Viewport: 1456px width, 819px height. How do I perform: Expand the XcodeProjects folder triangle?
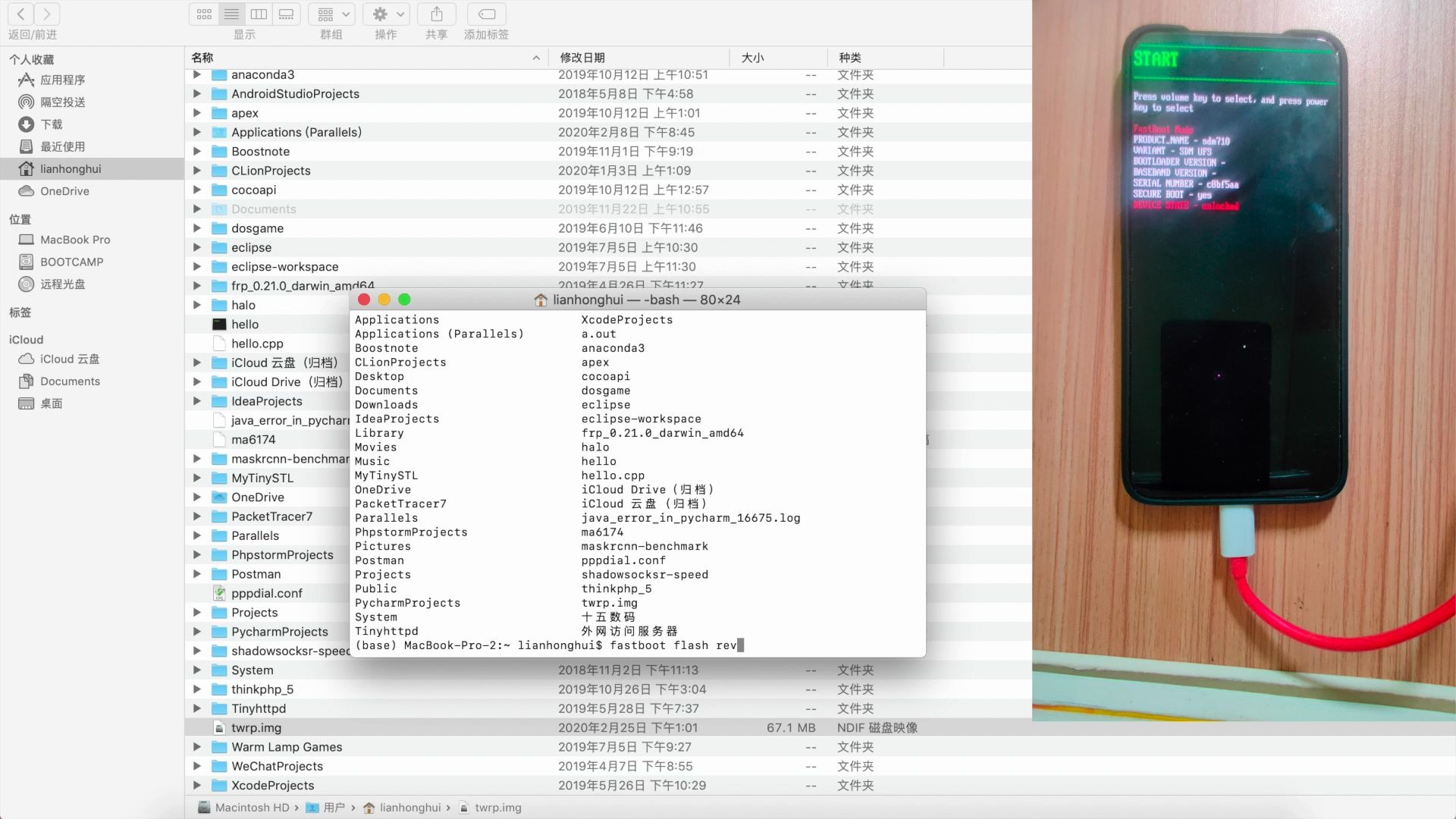click(197, 785)
